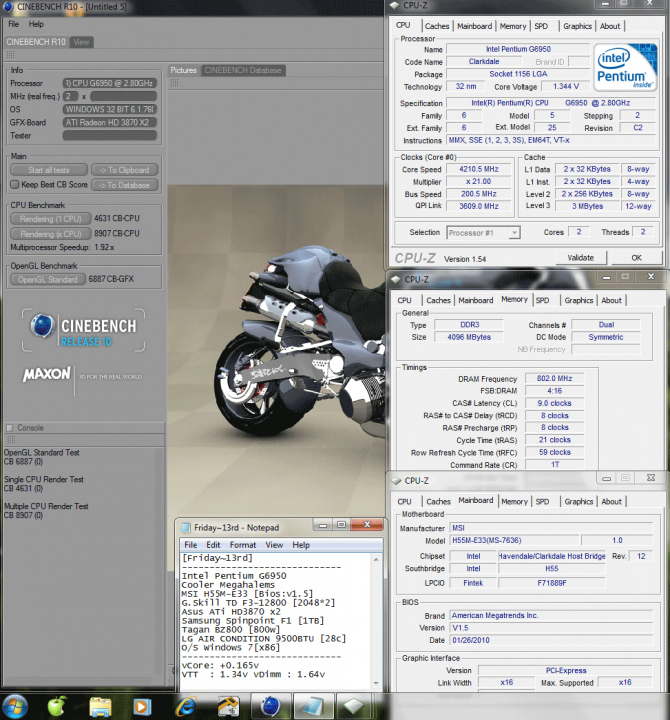The width and height of the screenshot is (670, 720).
Task: Click the rendered motorcycle picture
Action: 276,351
